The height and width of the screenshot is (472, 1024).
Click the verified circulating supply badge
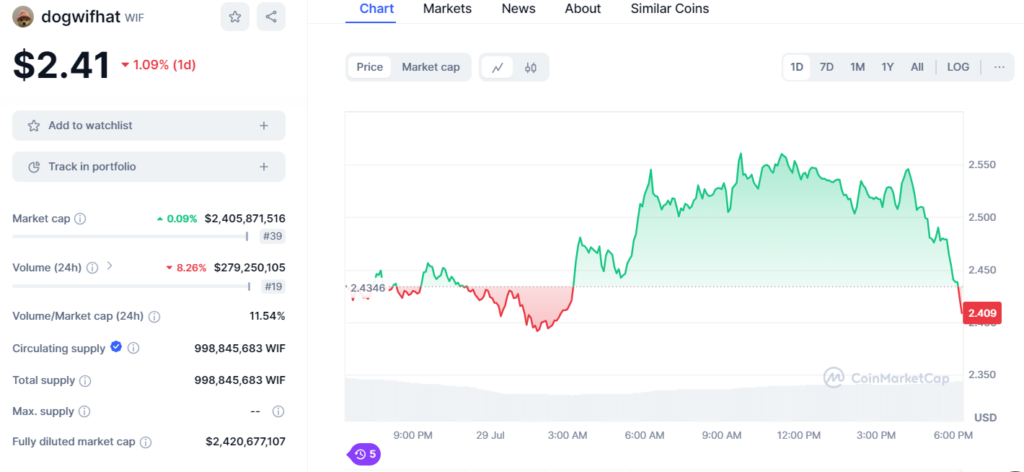click(116, 347)
